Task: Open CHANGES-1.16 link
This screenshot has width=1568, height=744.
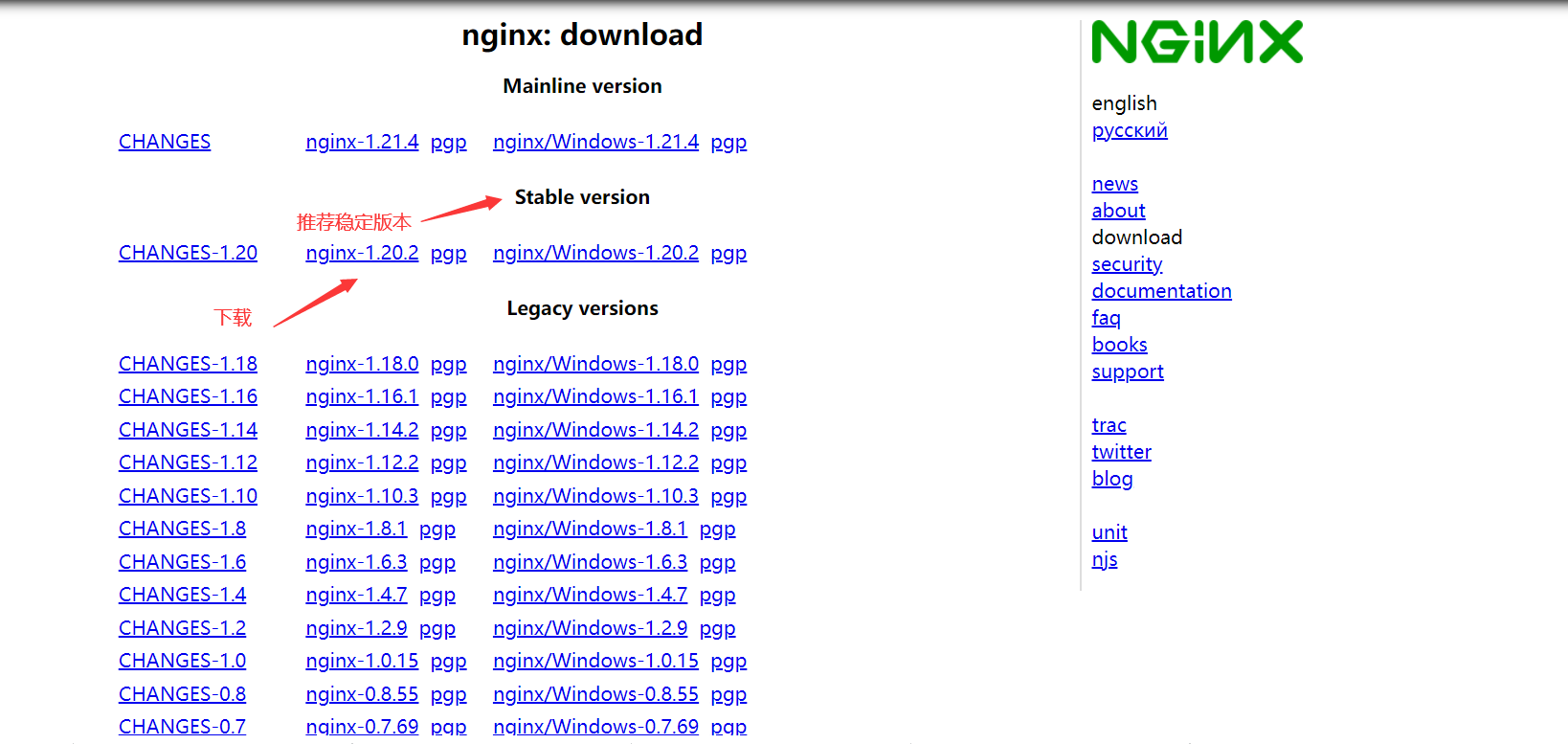Action: (x=188, y=396)
